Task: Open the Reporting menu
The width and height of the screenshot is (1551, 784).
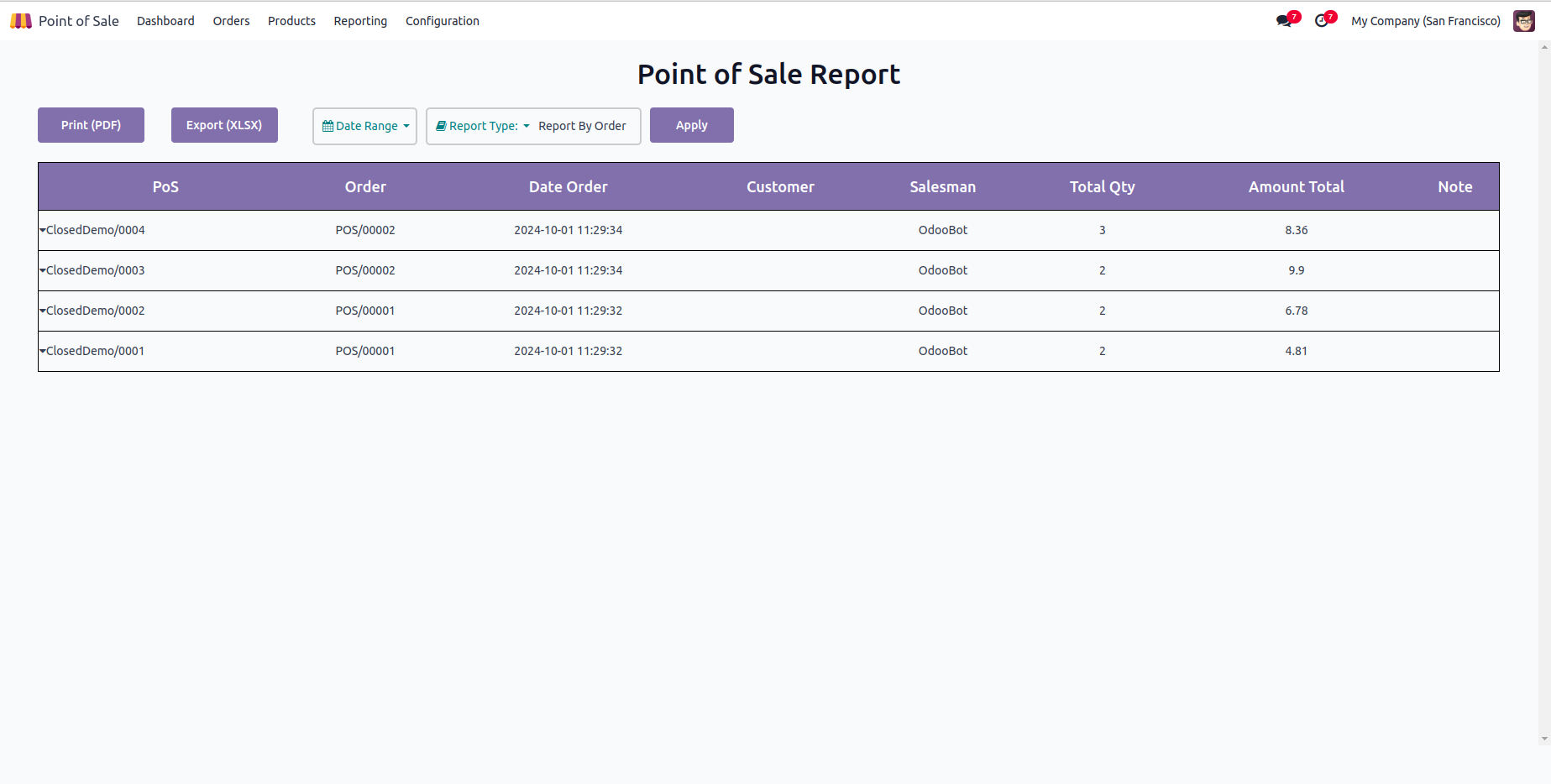Action: tap(360, 21)
